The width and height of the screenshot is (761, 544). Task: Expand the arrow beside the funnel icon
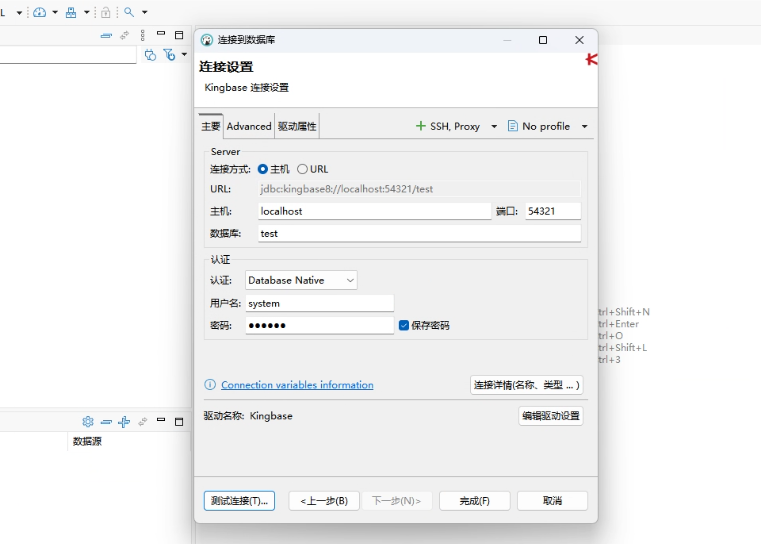click(x=184, y=54)
